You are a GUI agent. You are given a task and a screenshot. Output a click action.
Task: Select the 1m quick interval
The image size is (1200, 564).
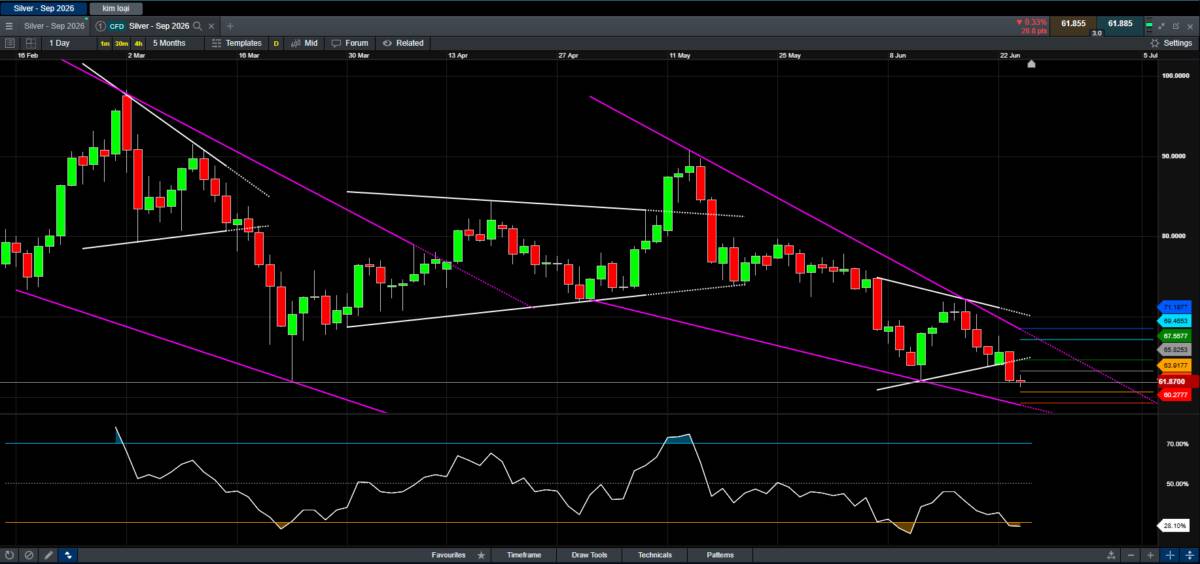pyautogui.click(x=105, y=43)
